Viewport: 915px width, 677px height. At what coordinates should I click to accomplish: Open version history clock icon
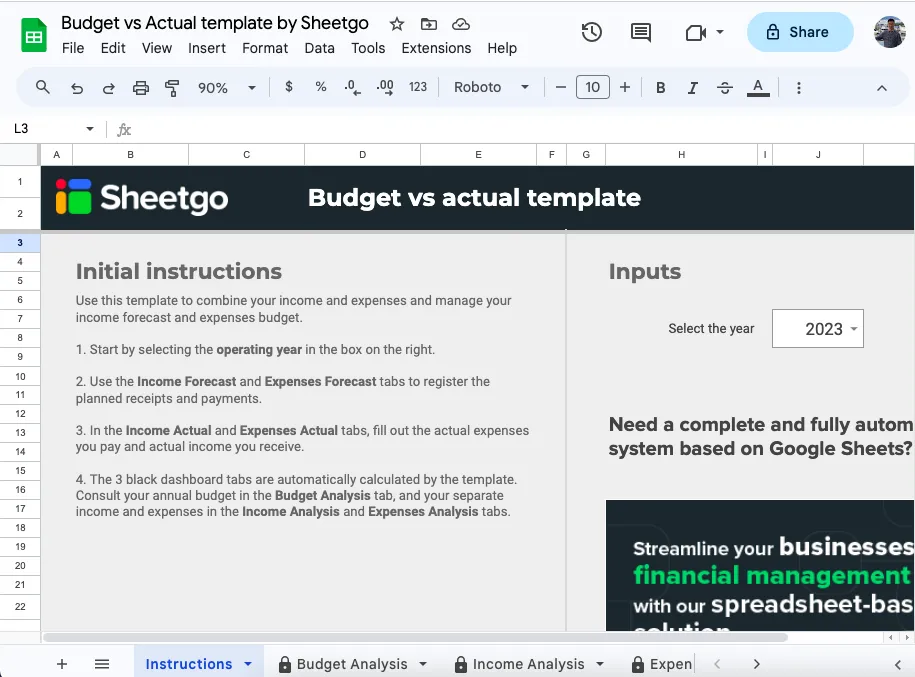pos(592,32)
